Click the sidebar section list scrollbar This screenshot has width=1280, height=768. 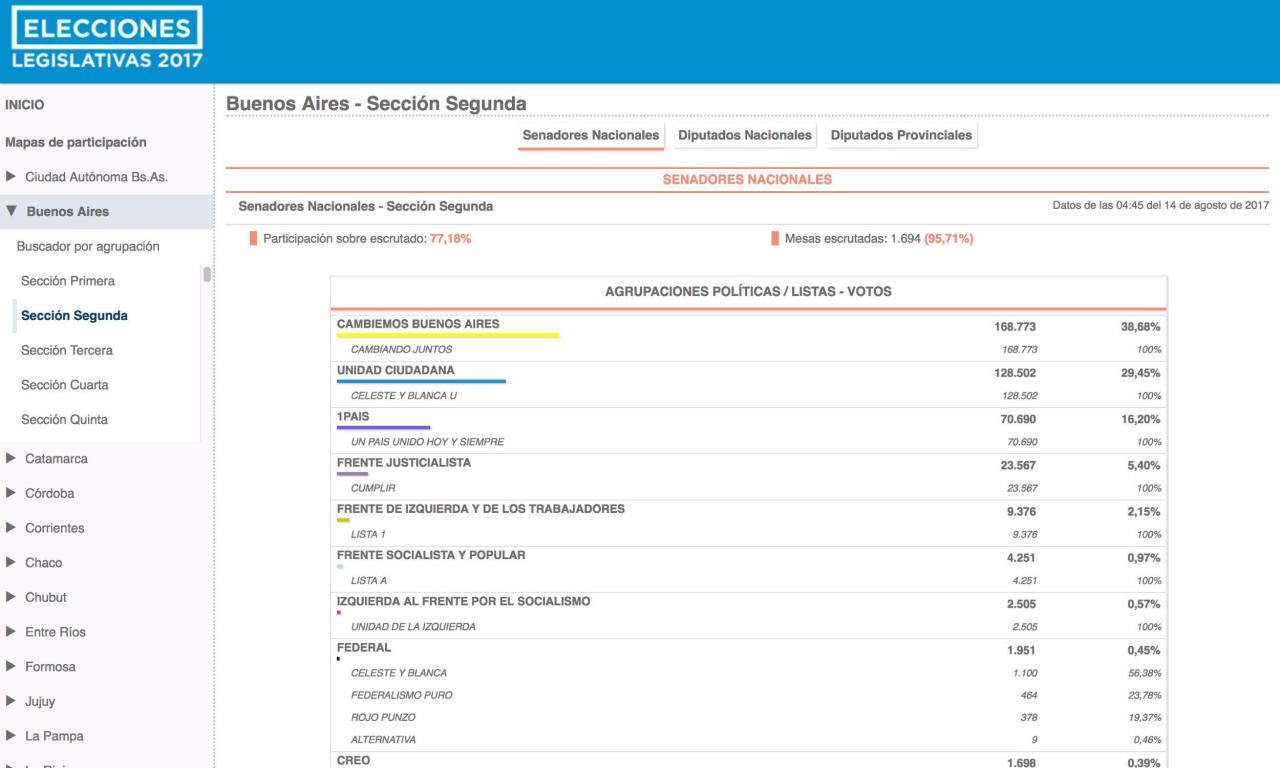[x=207, y=275]
